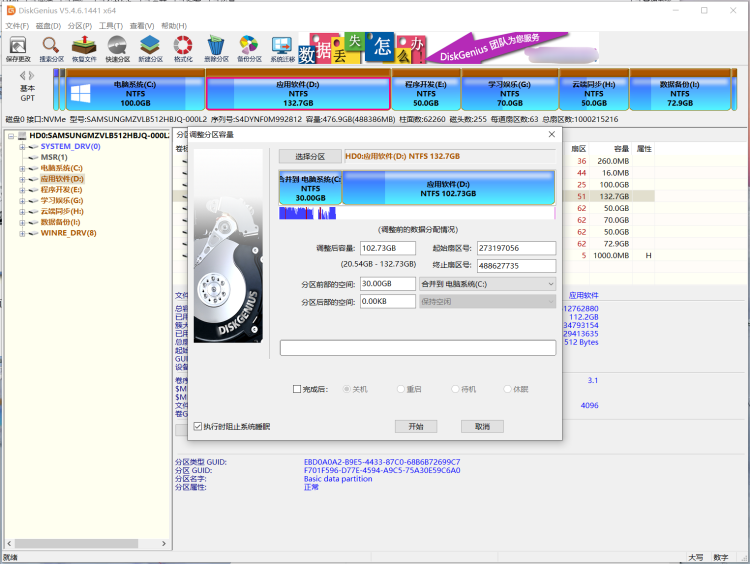This screenshot has height=564, width=750.
Task: Expand the 学习娱乐(G:) tree node
Action: [22, 201]
